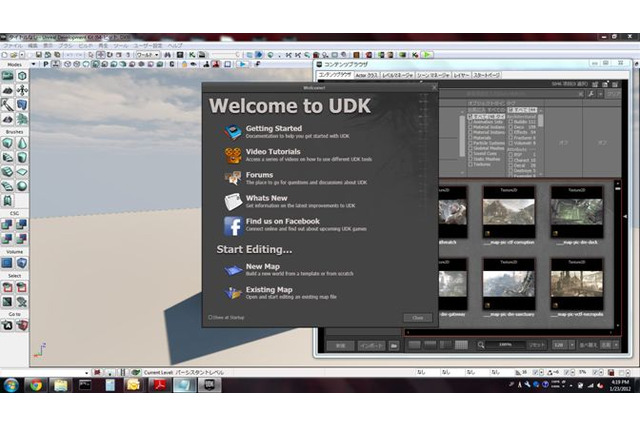
Task: Open the coordinate system dropdown in toolbar
Action: click(156, 55)
